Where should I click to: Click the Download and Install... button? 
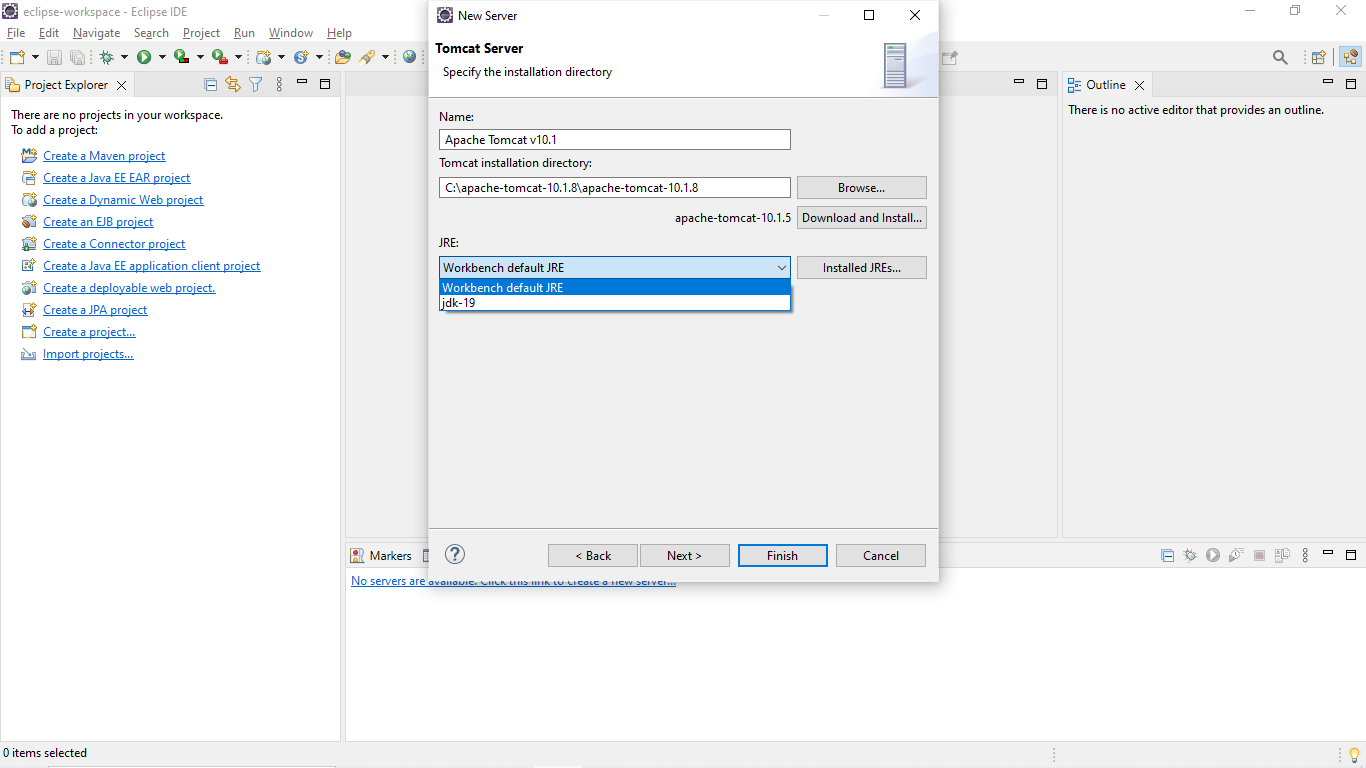point(862,217)
